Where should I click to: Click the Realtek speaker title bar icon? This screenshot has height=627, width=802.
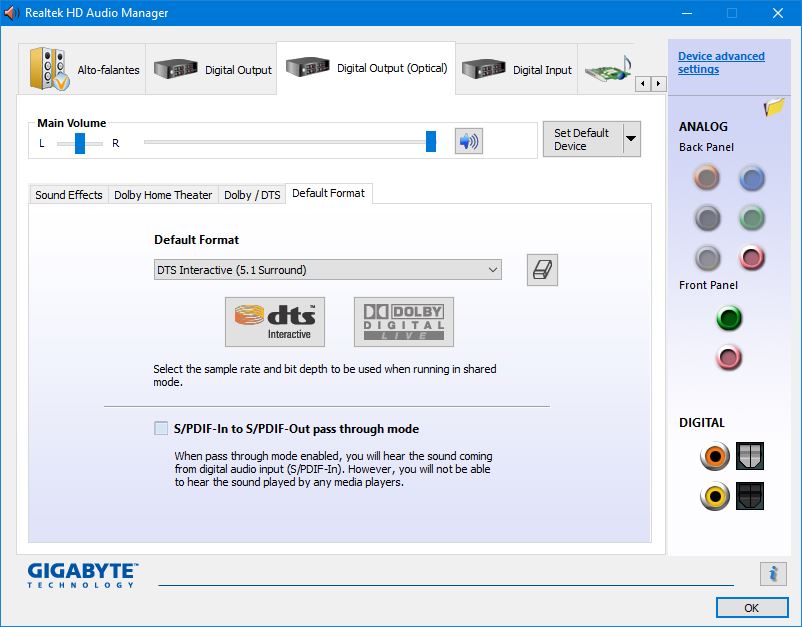pyautogui.click(x=11, y=13)
